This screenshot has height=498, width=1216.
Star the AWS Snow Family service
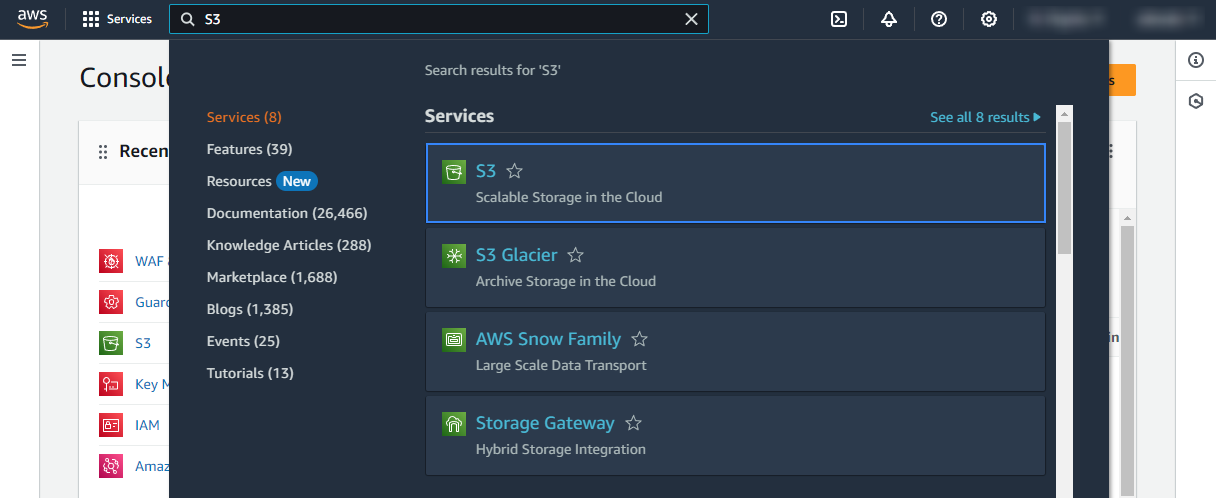pyautogui.click(x=639, y=340)
